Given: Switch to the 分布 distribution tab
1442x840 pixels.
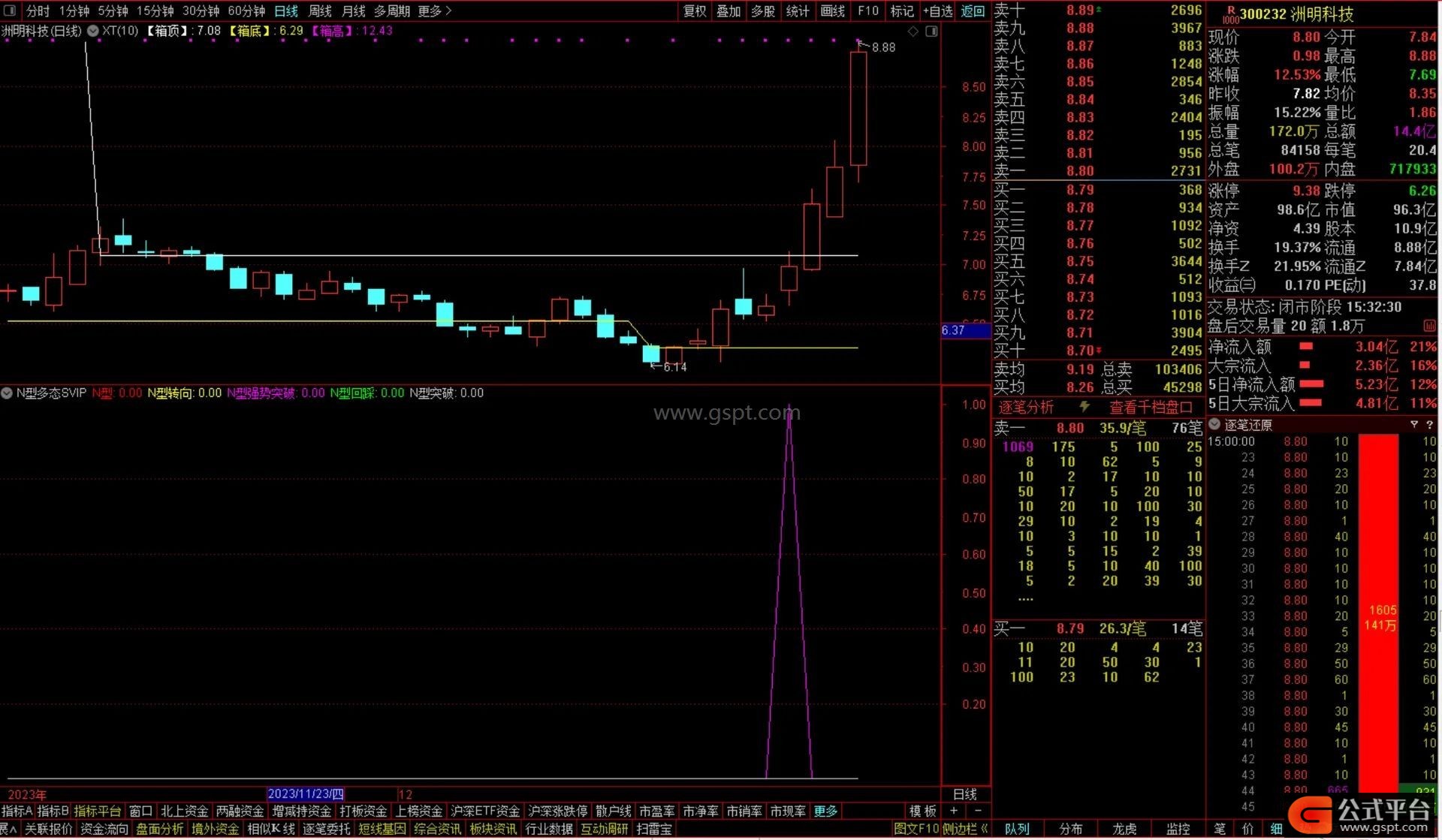Looking at the screenshot, I should click(x=1071, y=829).
